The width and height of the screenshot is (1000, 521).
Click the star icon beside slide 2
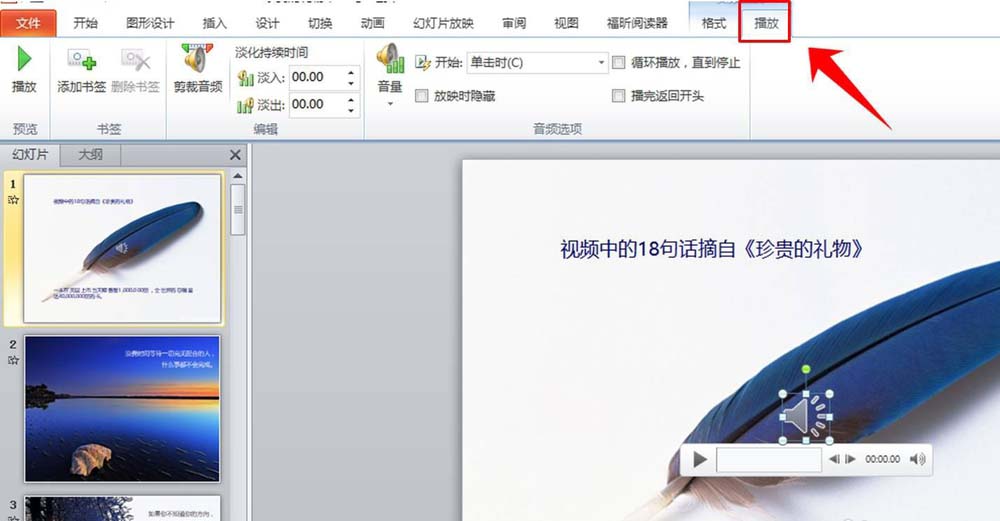13,360
